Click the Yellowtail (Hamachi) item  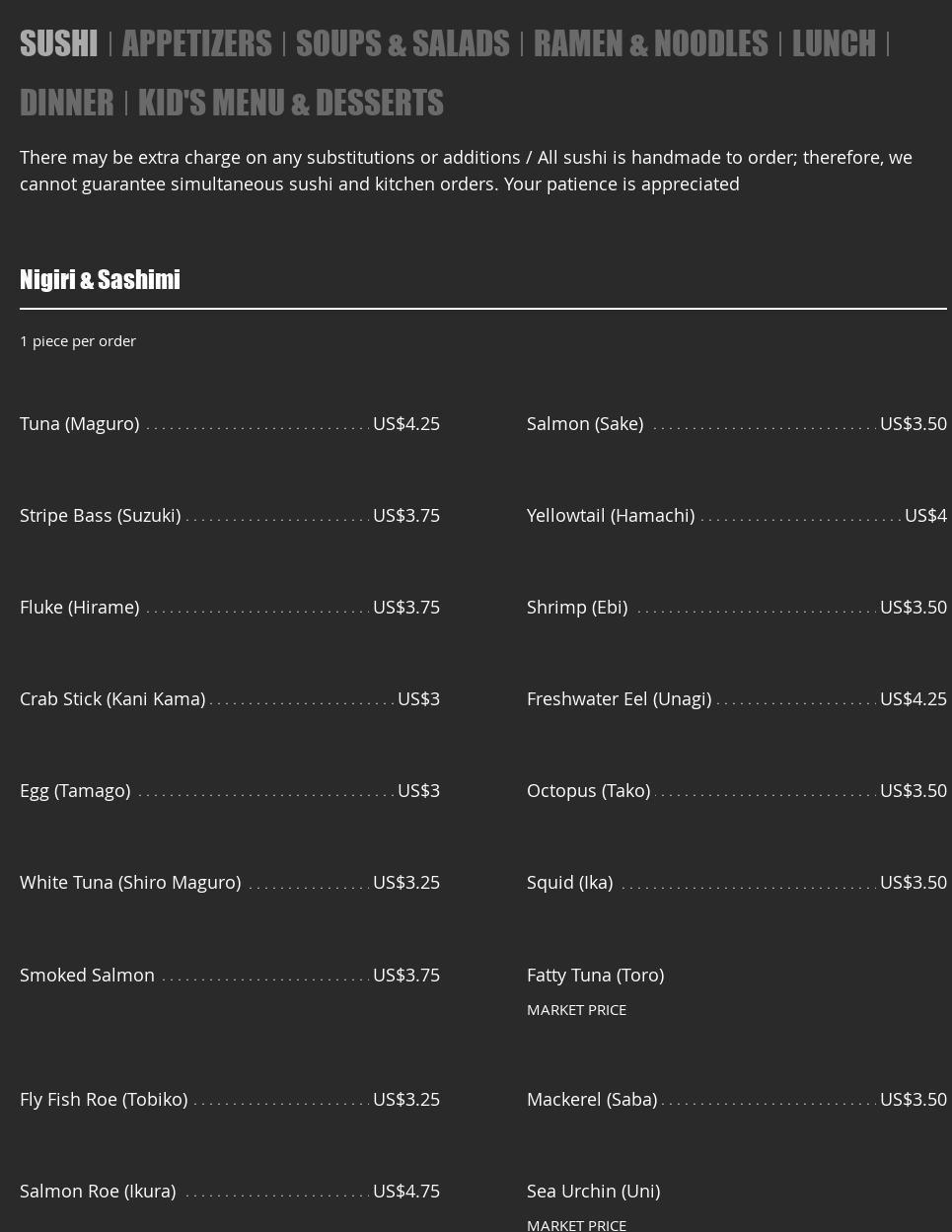(x=611, y=515)
